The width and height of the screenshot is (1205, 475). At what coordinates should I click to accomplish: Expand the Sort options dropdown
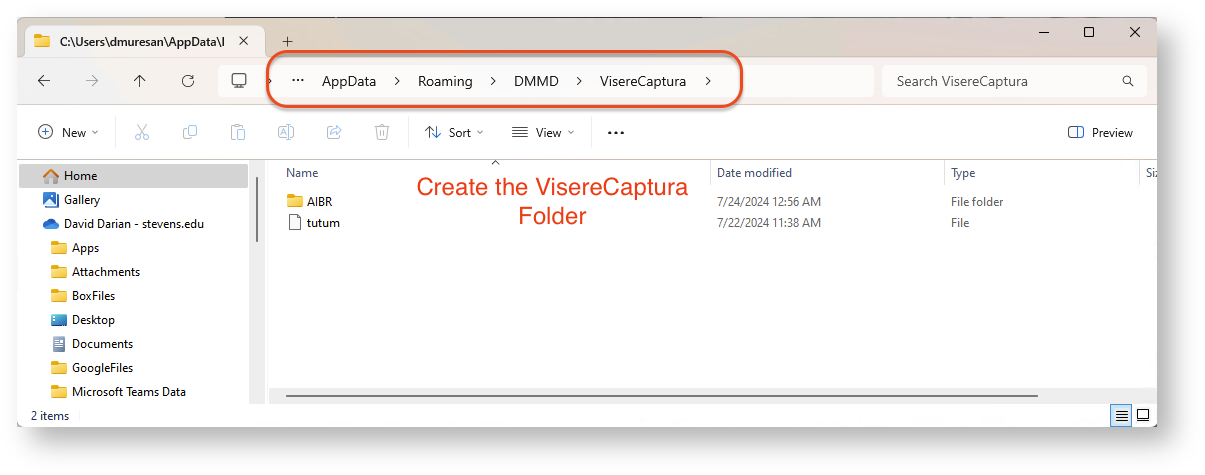click(x=454, y=132)
